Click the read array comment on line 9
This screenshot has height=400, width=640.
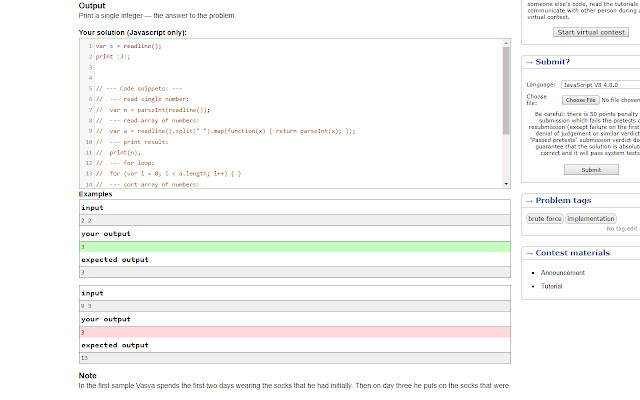(x=225, y=131)
